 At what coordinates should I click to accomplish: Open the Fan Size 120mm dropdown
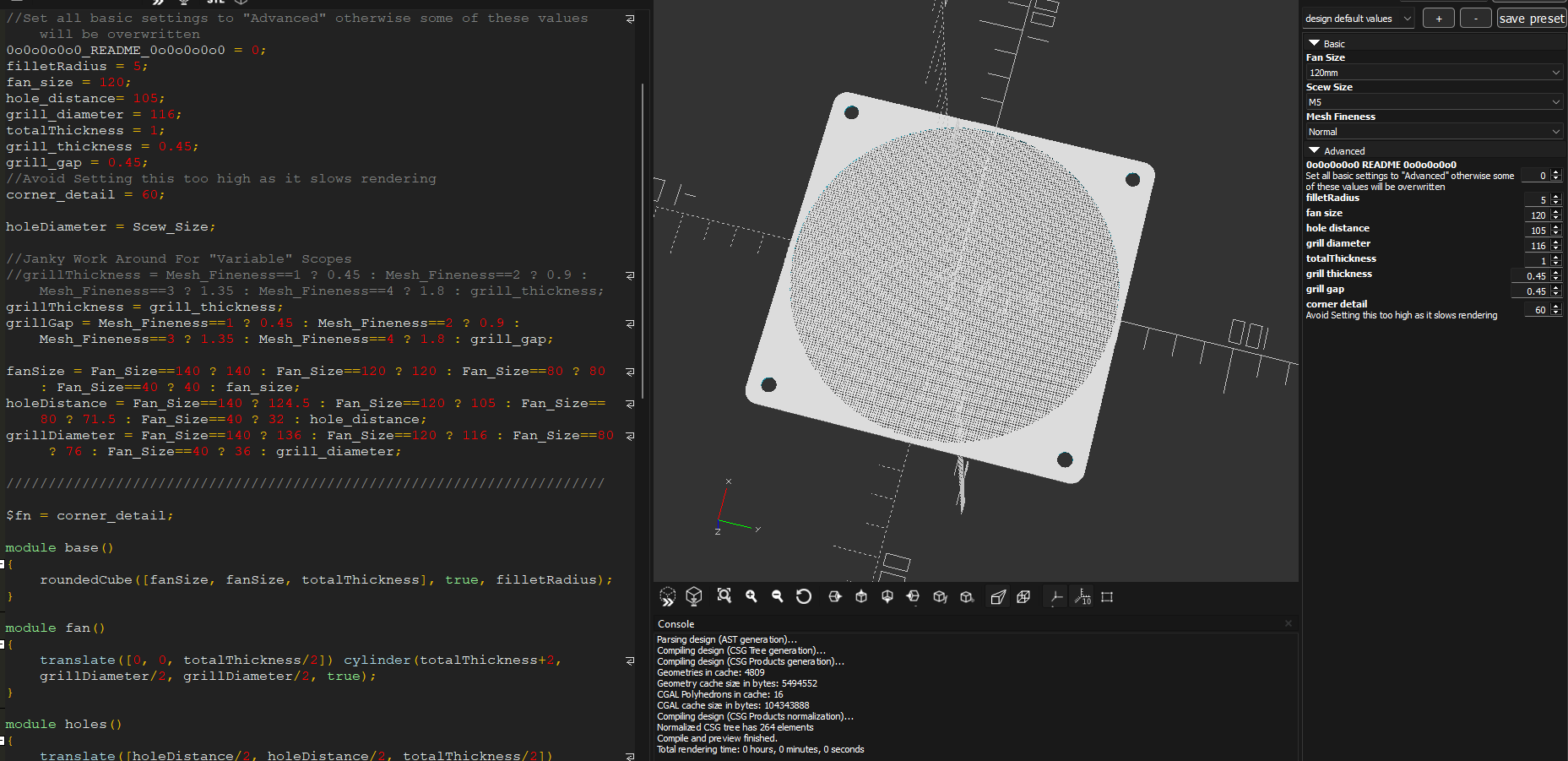(1434, 73)
